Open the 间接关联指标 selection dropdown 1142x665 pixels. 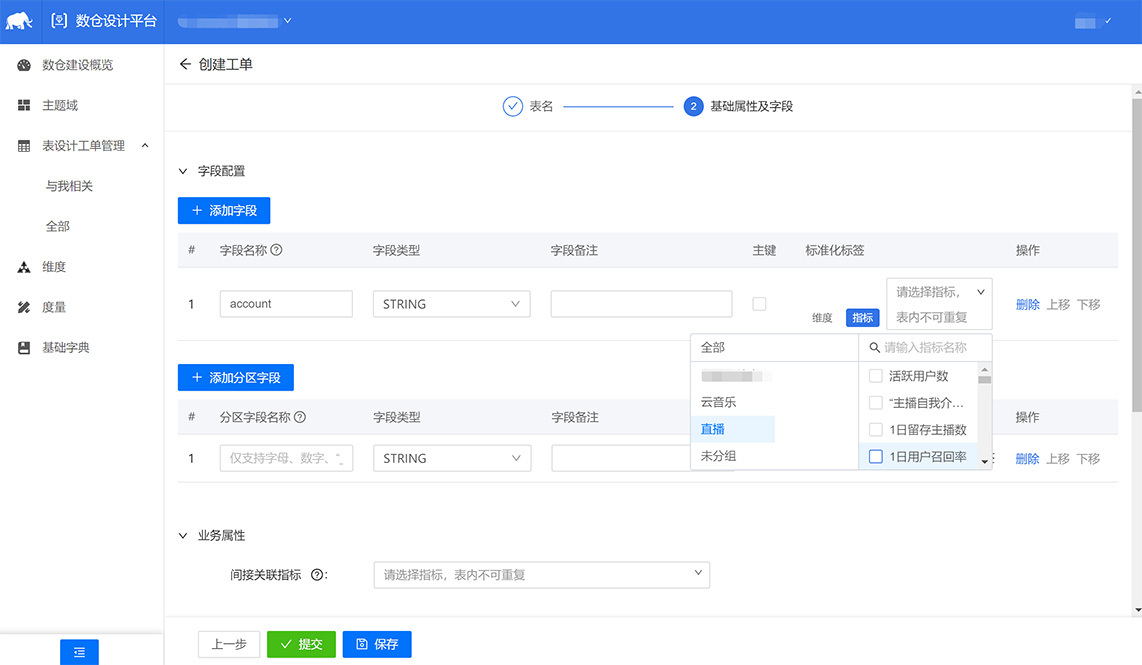[x=541, y=574]
